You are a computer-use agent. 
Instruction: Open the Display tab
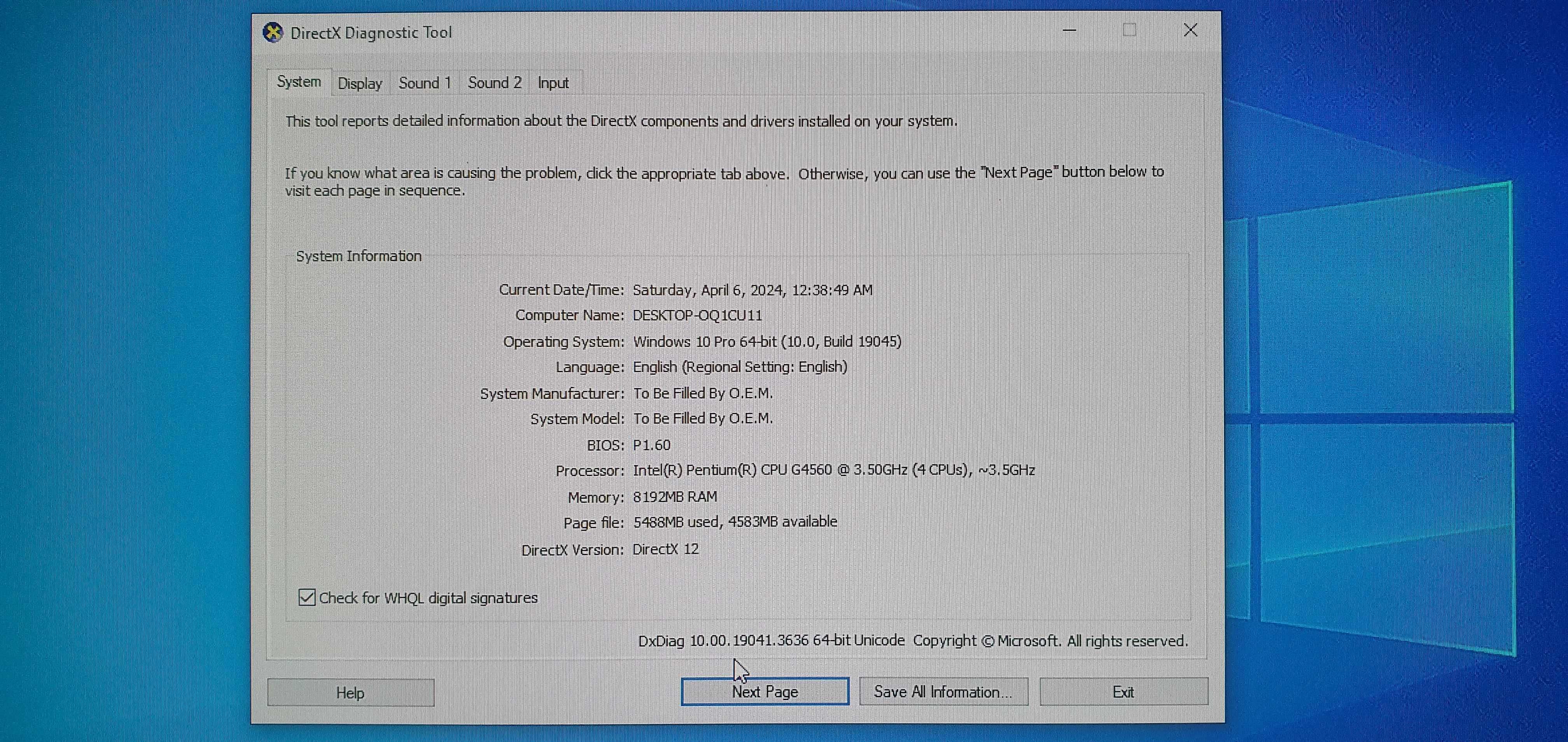[x=360, y=83]
